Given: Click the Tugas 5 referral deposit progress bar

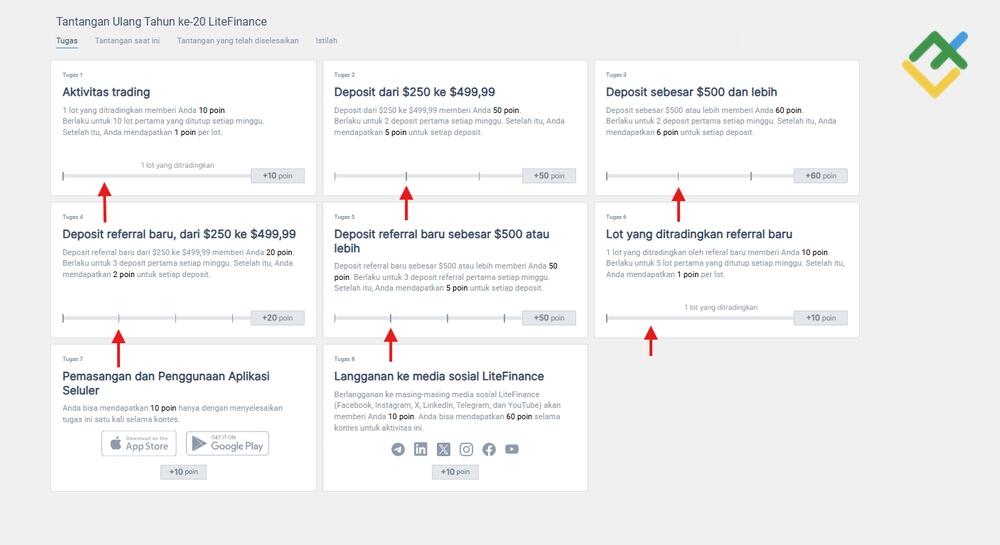Looking at the screenshot, I should 428,318.
